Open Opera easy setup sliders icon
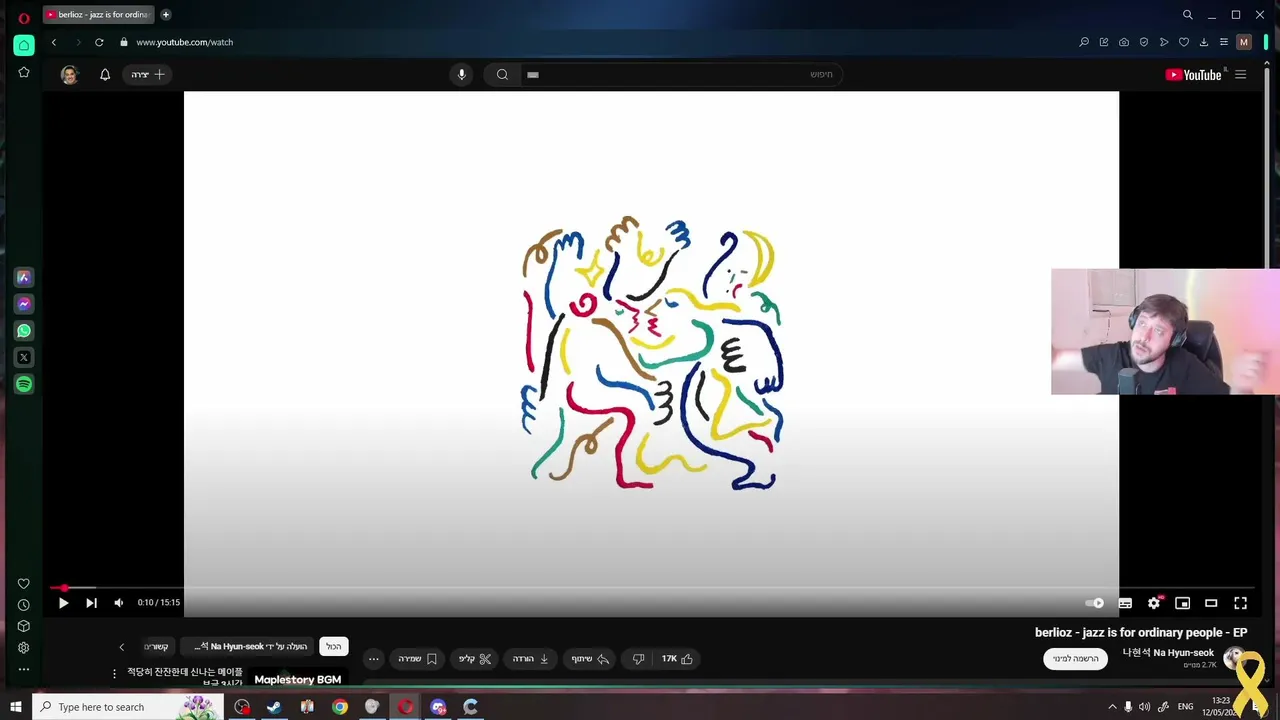Screen dimensions: 1280x720 (1223, 42)
